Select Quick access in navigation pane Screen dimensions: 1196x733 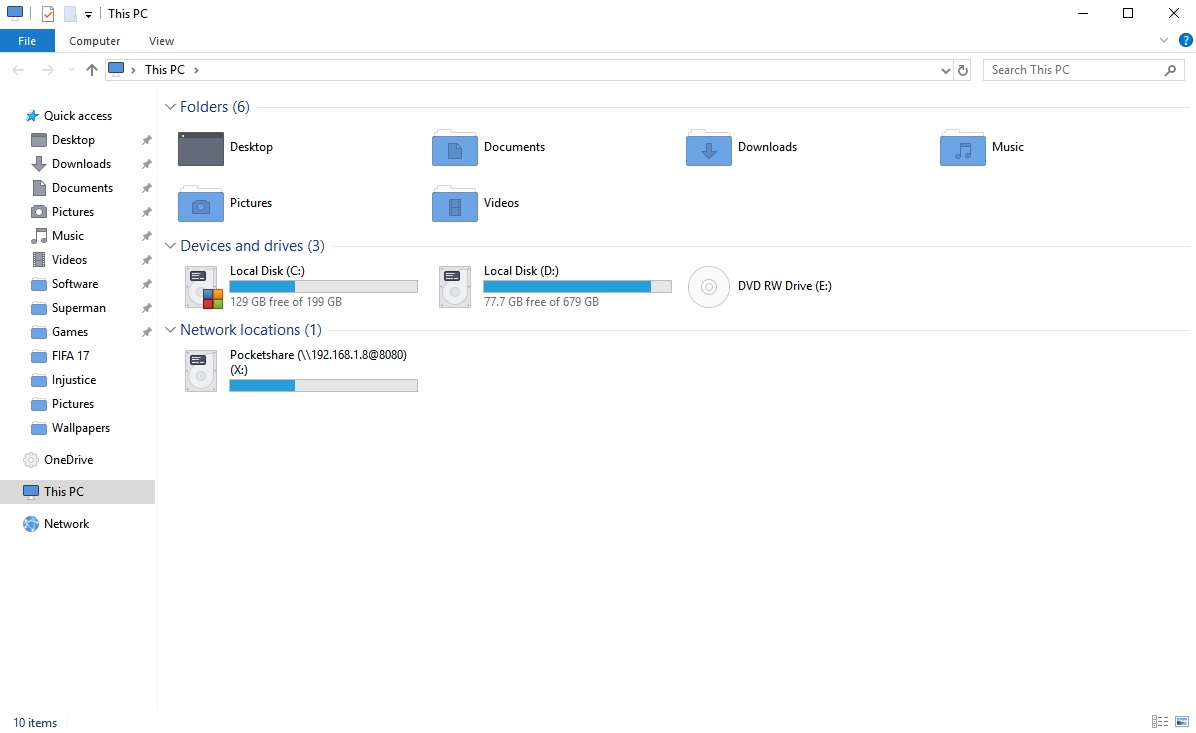coord(78,116)
